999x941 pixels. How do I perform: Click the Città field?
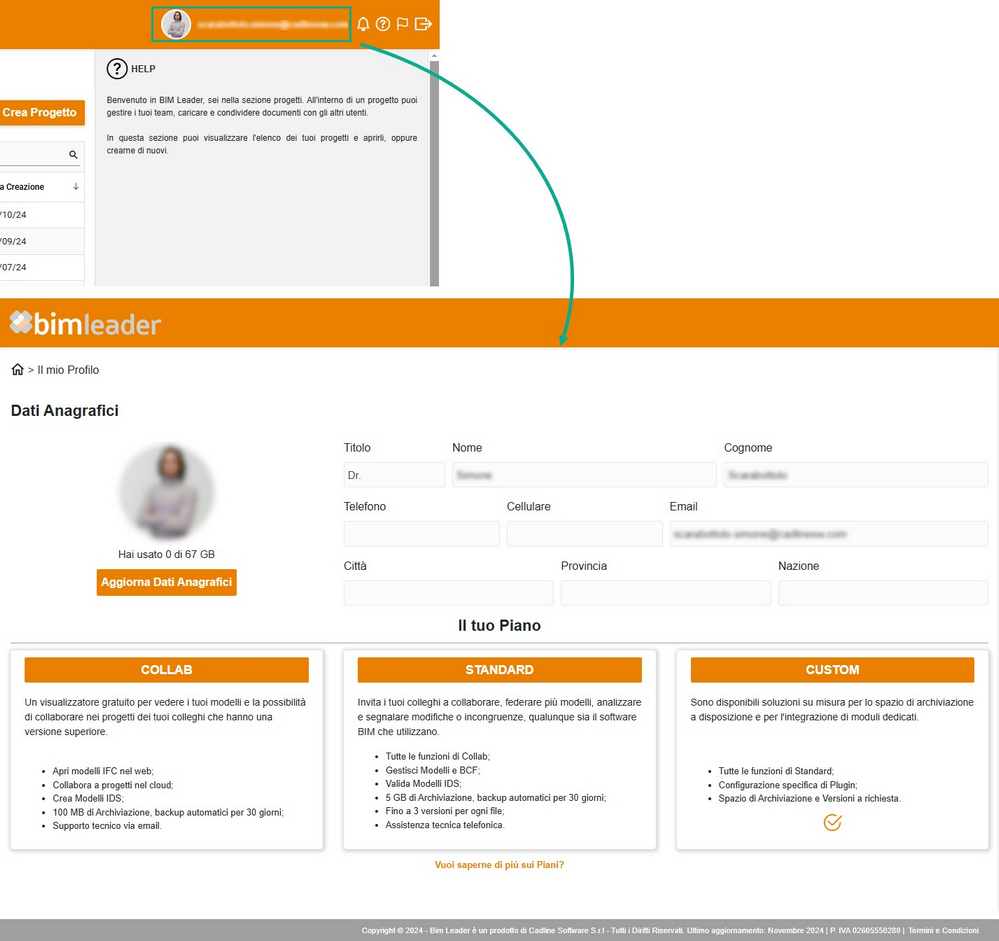[x=449, y=593]
